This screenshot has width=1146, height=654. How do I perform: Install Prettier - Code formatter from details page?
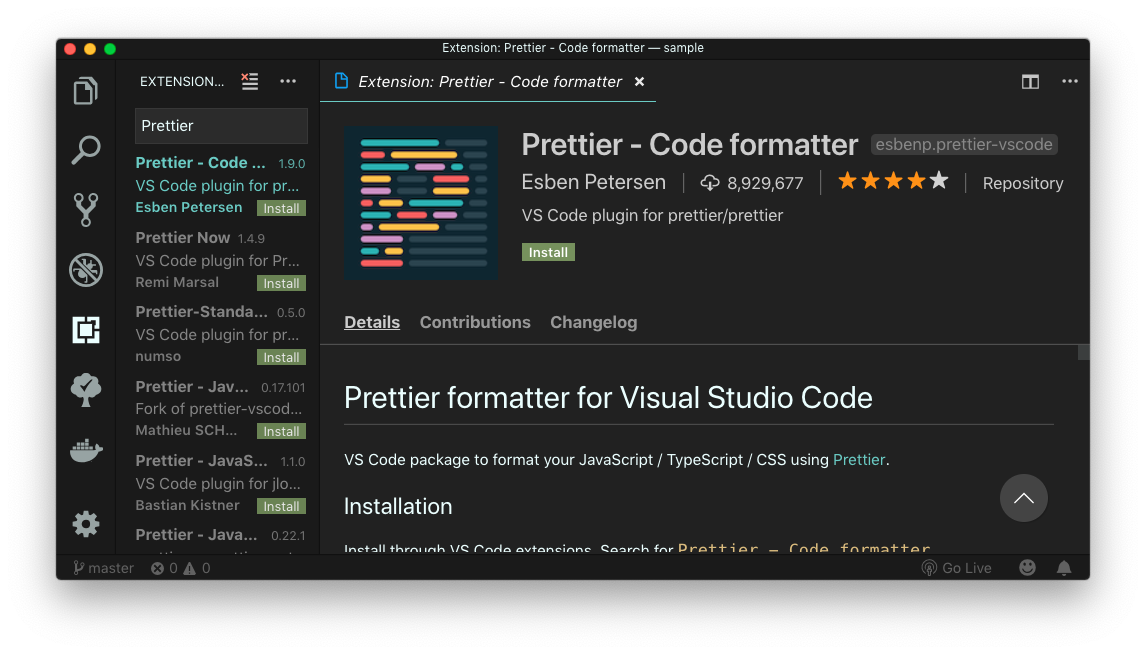pyautogui.click(x=548, y=252)
